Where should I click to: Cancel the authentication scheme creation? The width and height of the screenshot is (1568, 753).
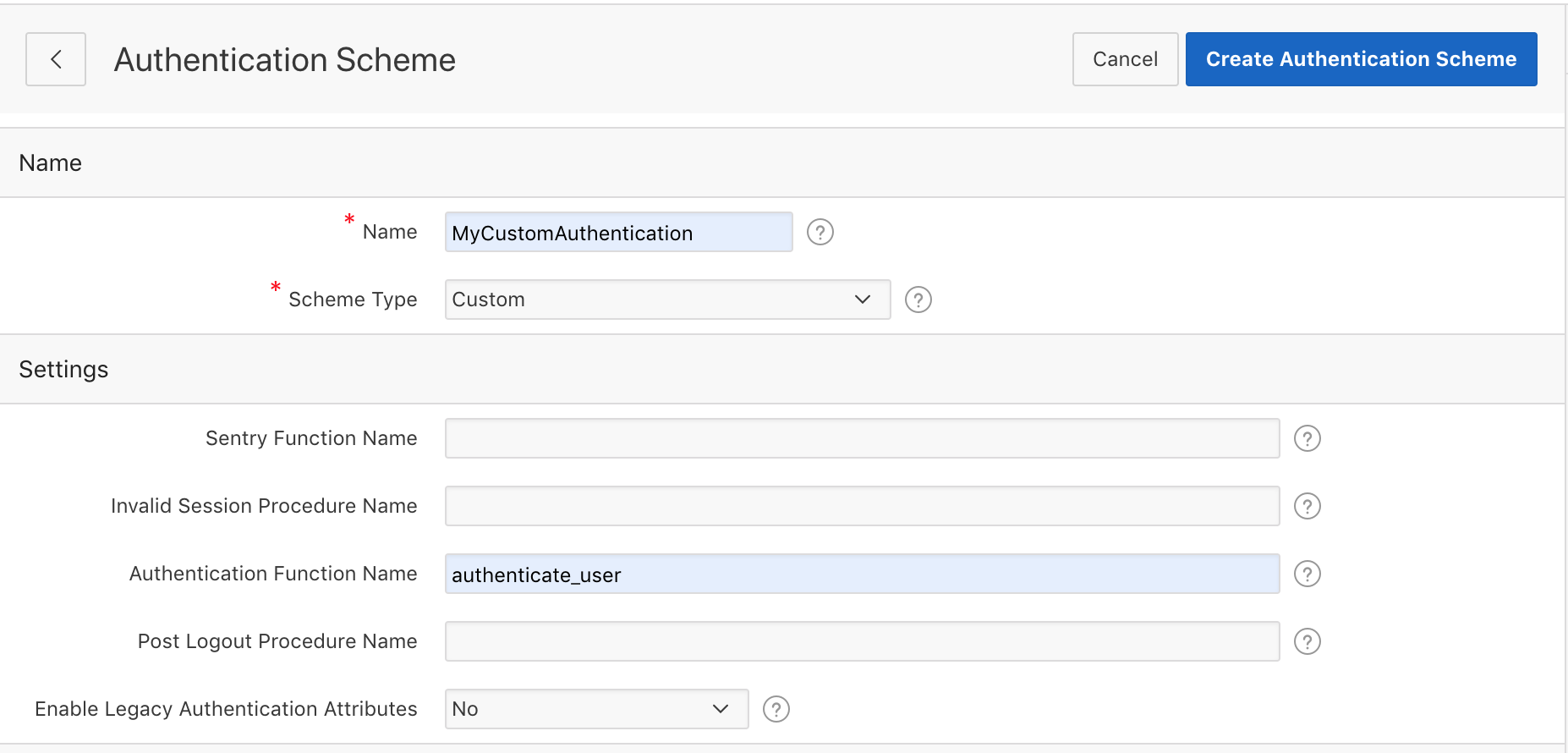click(x=1125, y=59)
